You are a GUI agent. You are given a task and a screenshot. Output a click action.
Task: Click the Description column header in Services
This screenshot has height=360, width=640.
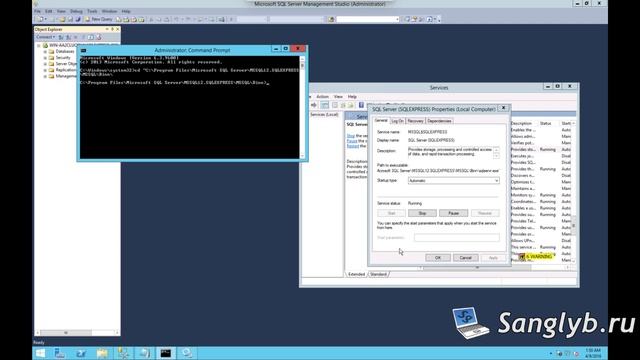(x=521, y=123)
